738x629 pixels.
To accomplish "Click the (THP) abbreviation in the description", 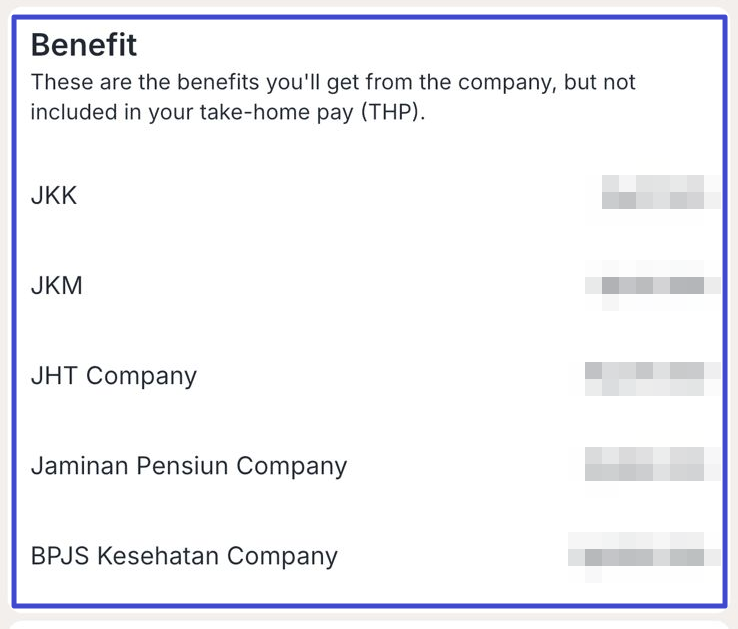I will tap(393, 113).
